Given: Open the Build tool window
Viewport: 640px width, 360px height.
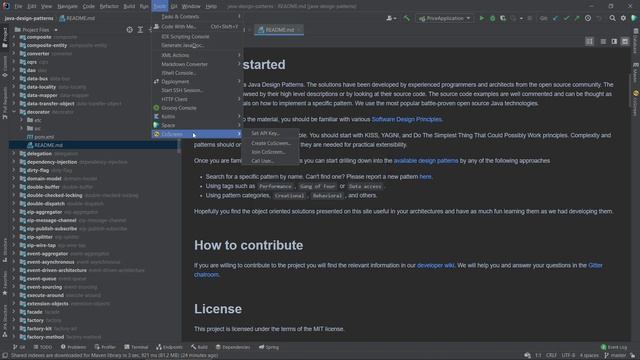Looking at the screenshot, I should [x=199, y=347].
